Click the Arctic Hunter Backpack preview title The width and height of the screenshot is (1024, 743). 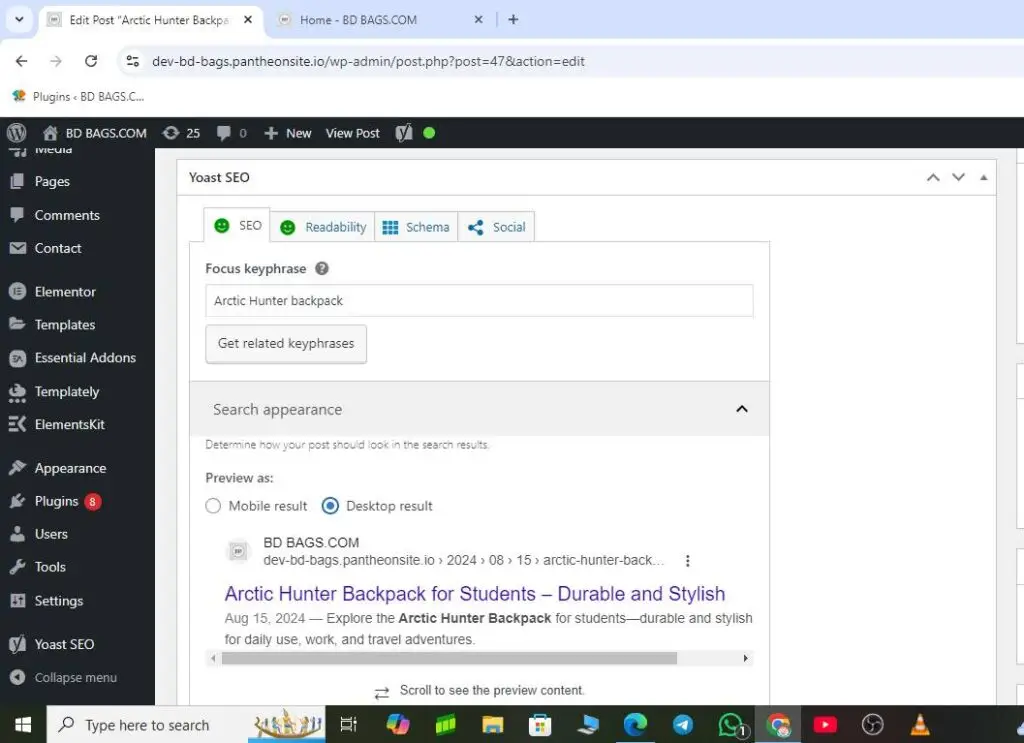pos(475,593)
